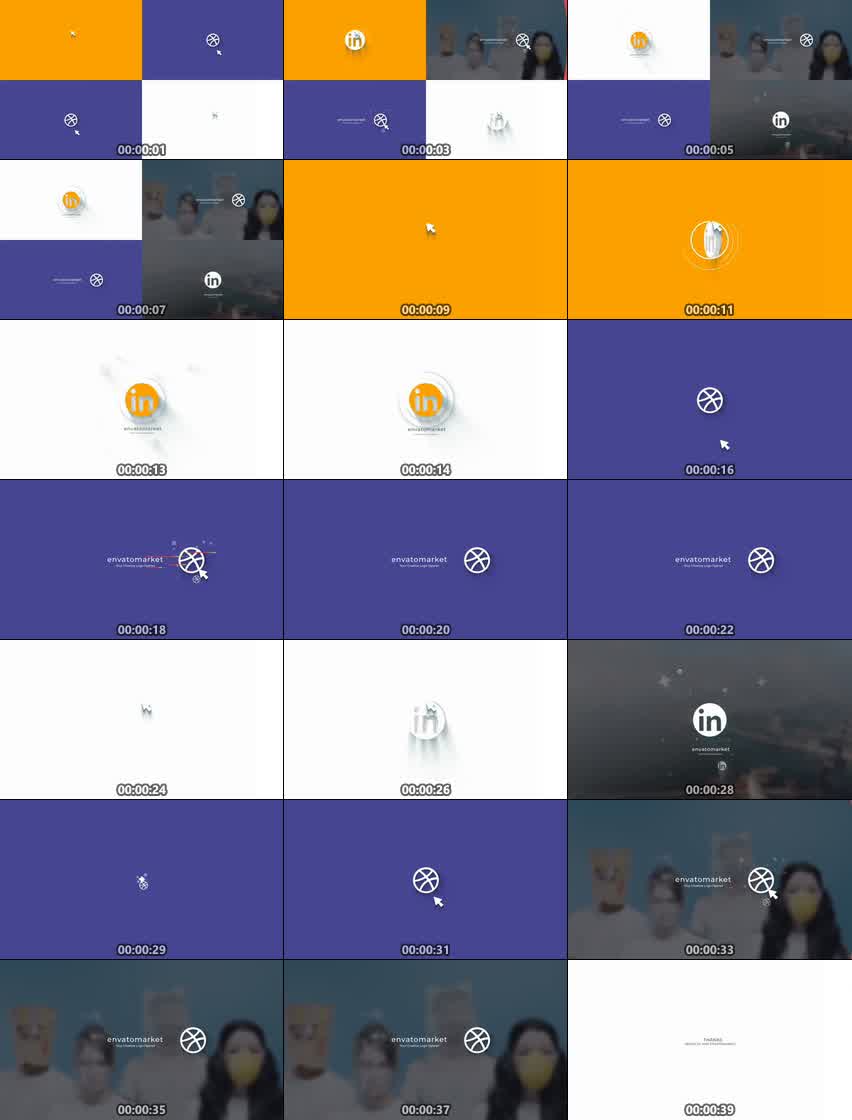This screenshot has height=1120, width=852.
Task: Select the white frame stamped 00:00:14
Action: click(x=426, y=399)
